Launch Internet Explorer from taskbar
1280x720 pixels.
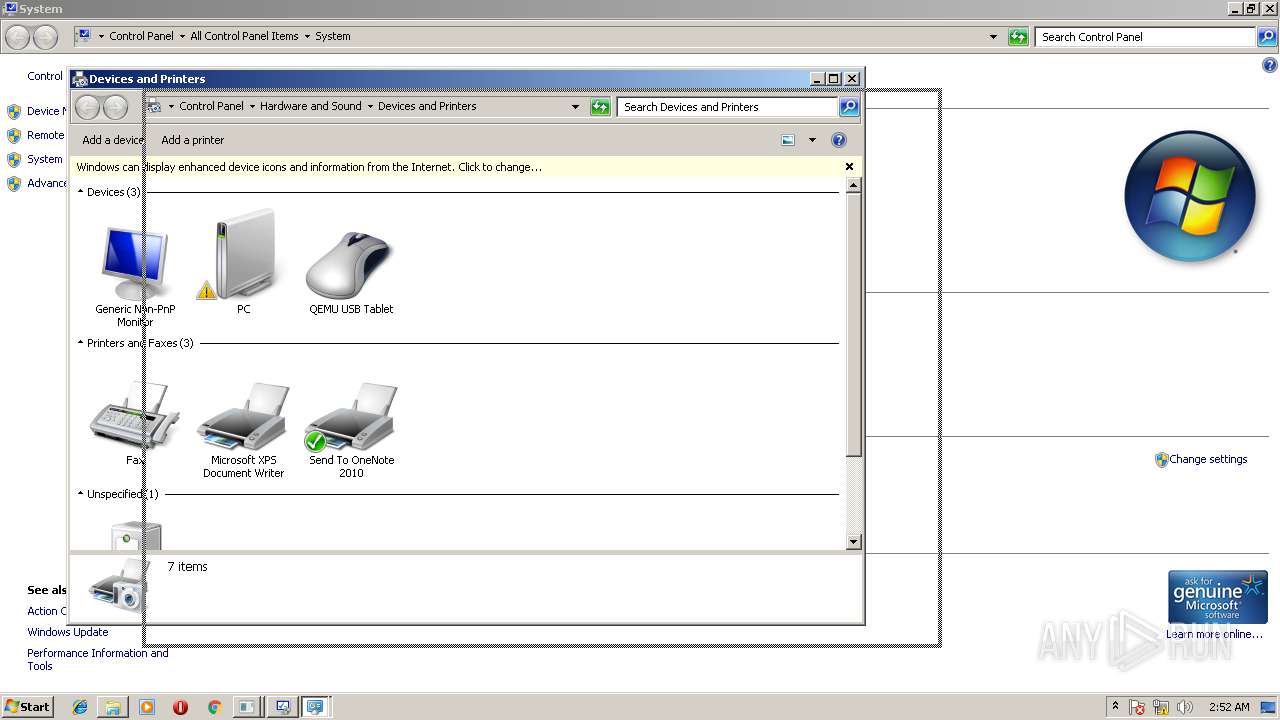point(80,707)
